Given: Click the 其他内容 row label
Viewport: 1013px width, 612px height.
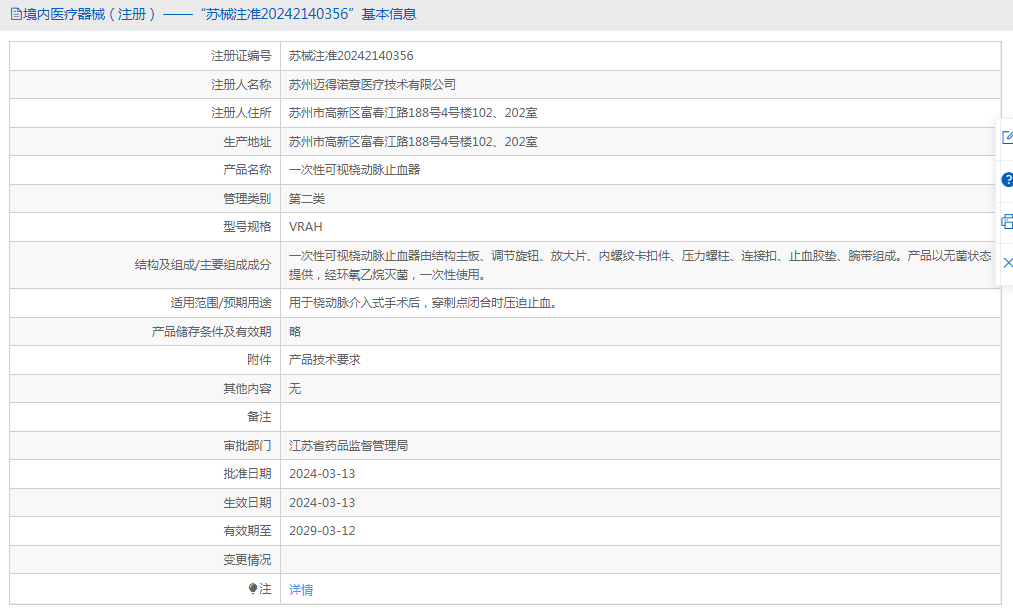Looking at the screenshot, I should click(247, 388).
